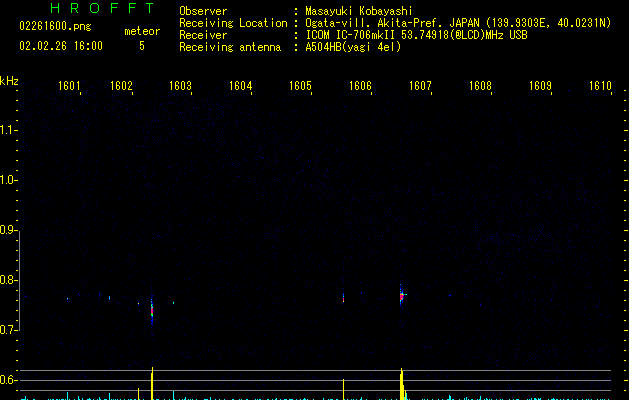Click the Receiving Location label

point(233,23)
